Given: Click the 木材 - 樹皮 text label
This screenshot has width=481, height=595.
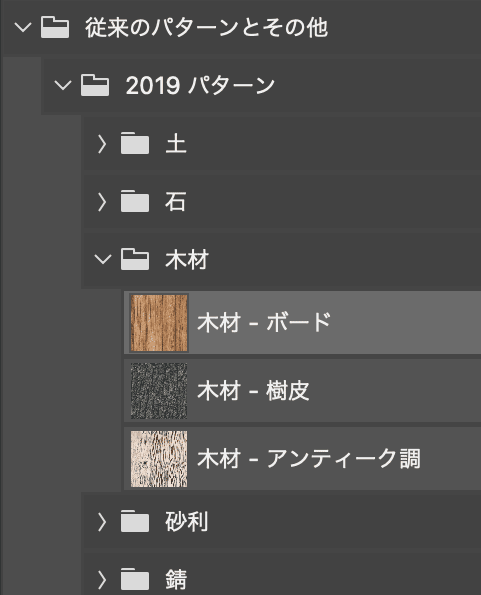Looking at the screenshot, I should (x=253, y=391).
